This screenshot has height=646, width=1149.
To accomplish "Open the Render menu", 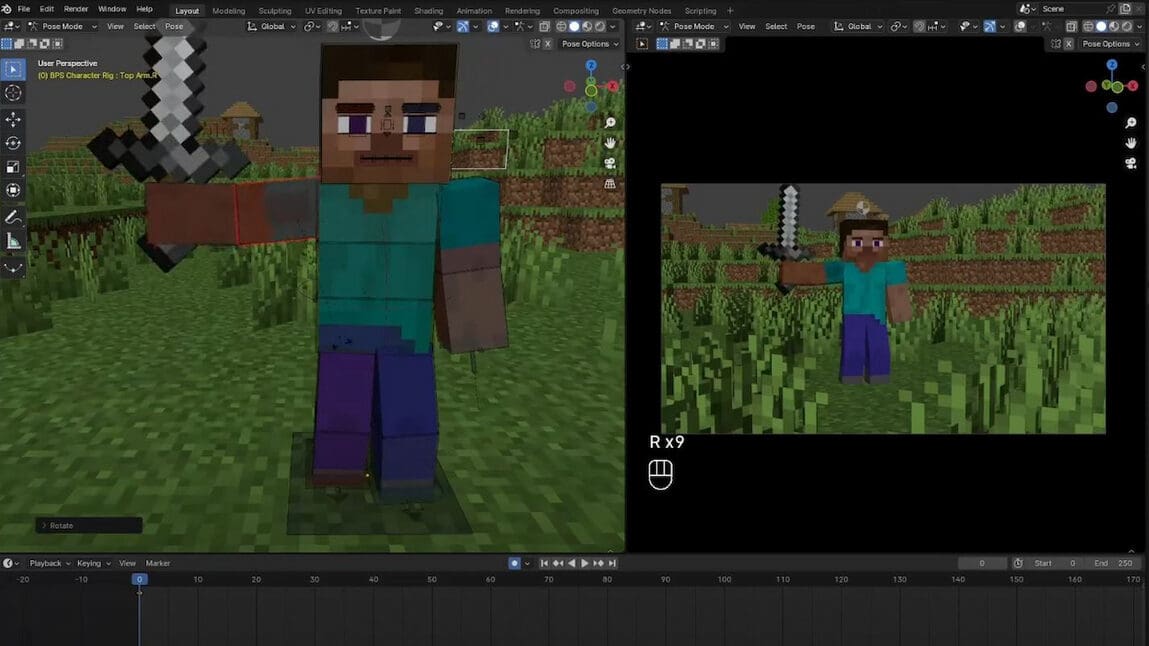I will pyautogui.click(x=75, y=9).
